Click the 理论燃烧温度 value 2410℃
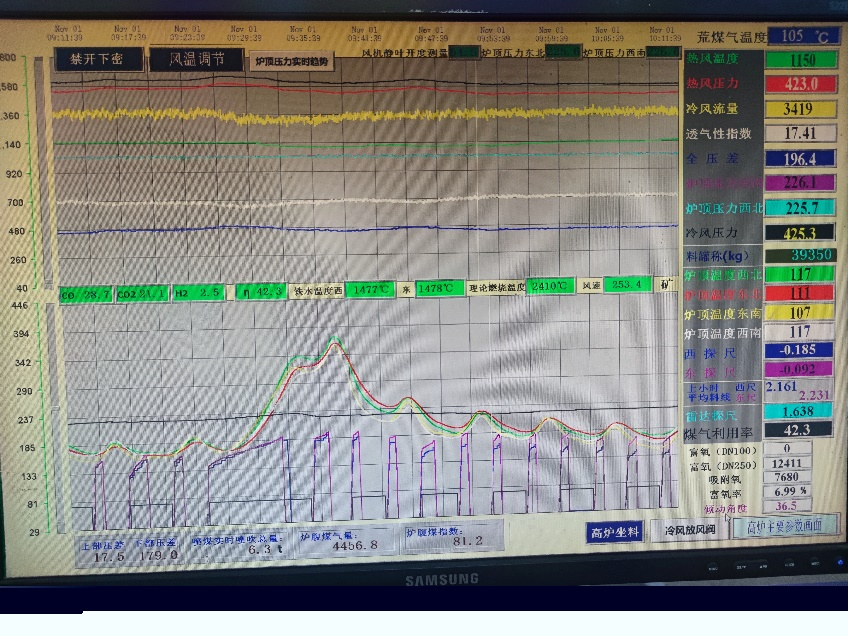Image resolution: width=848 pixels, height=636 pixels. pos(551,287)
